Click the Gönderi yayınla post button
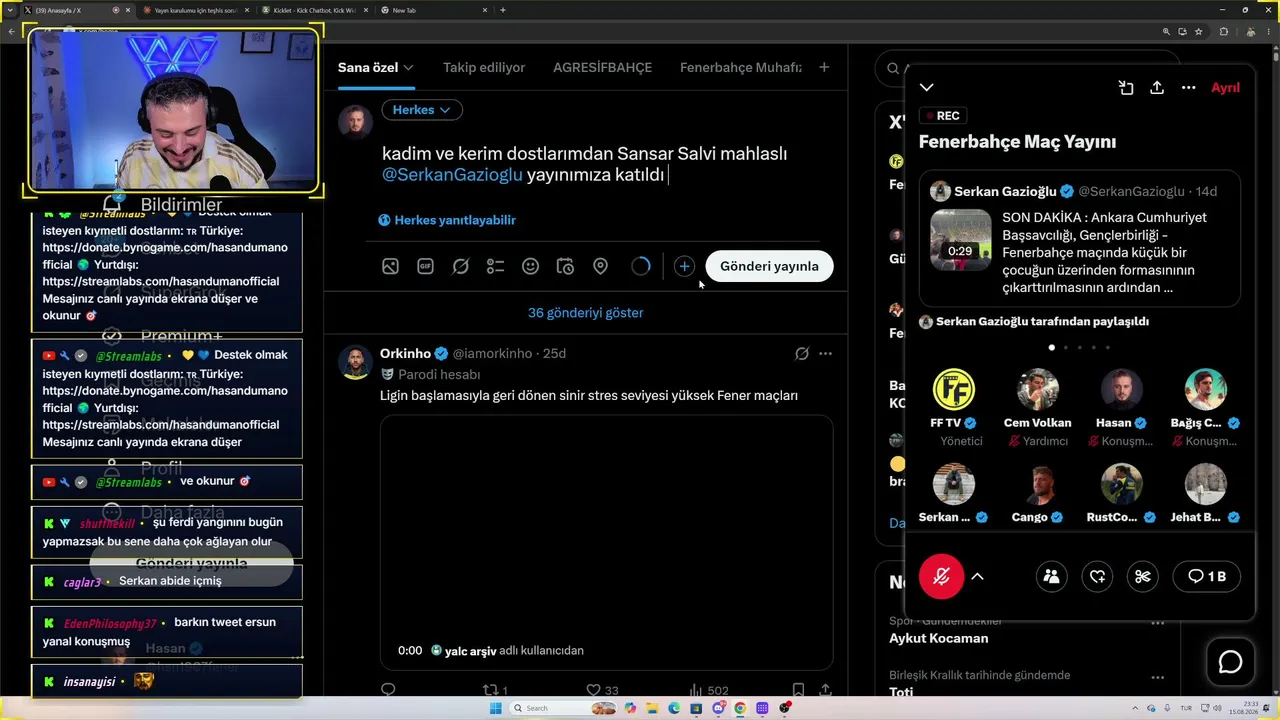This screenshot has width=1280, height=720. [x=769, y=266]
